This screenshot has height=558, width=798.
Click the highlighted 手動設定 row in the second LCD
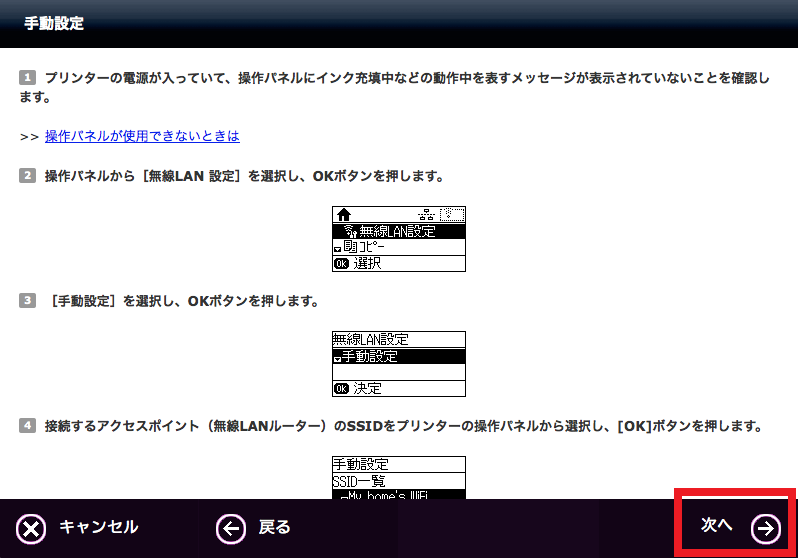coord(398,356)
